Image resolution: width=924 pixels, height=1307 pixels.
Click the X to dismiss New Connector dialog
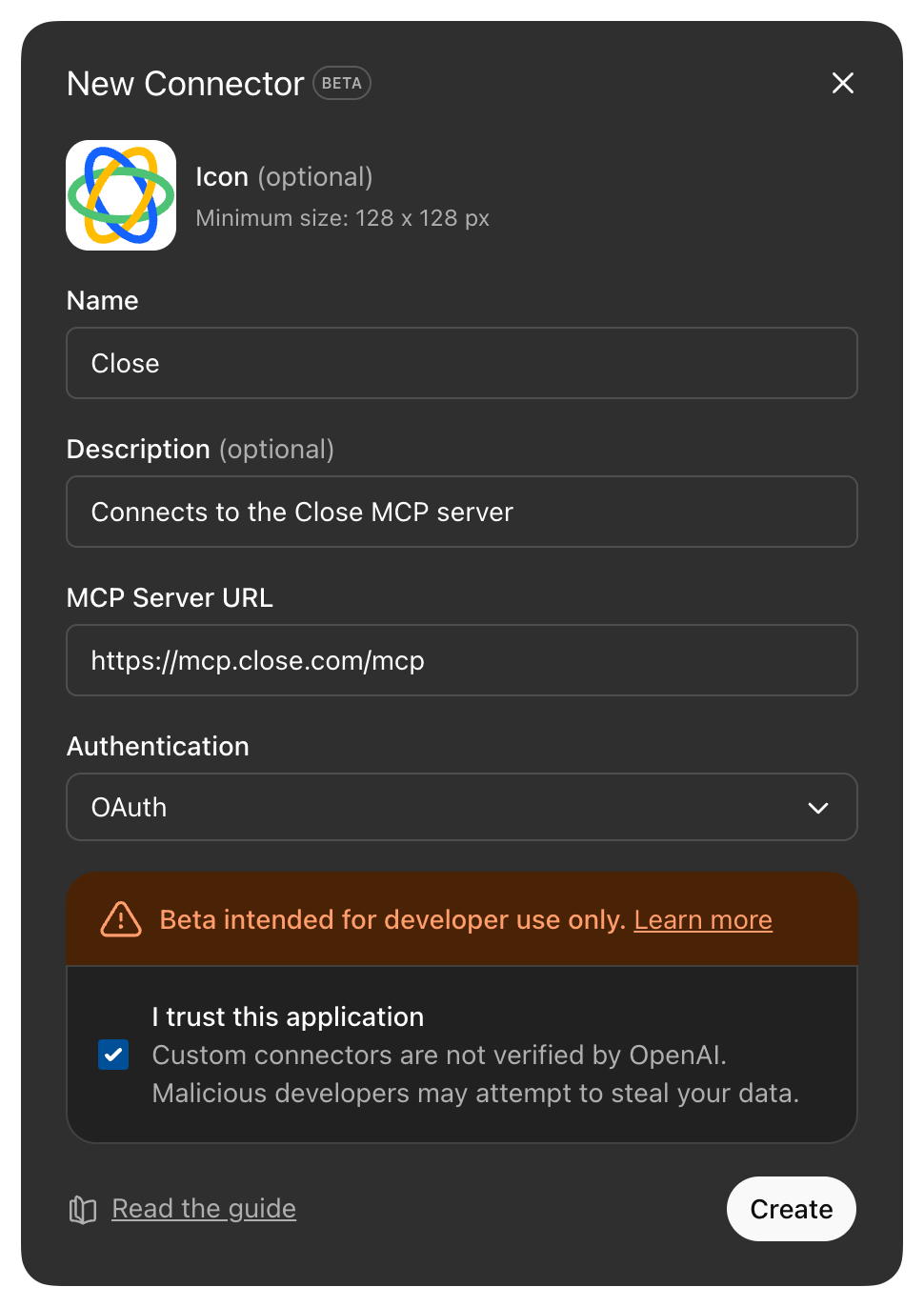[x=842, y=83]
